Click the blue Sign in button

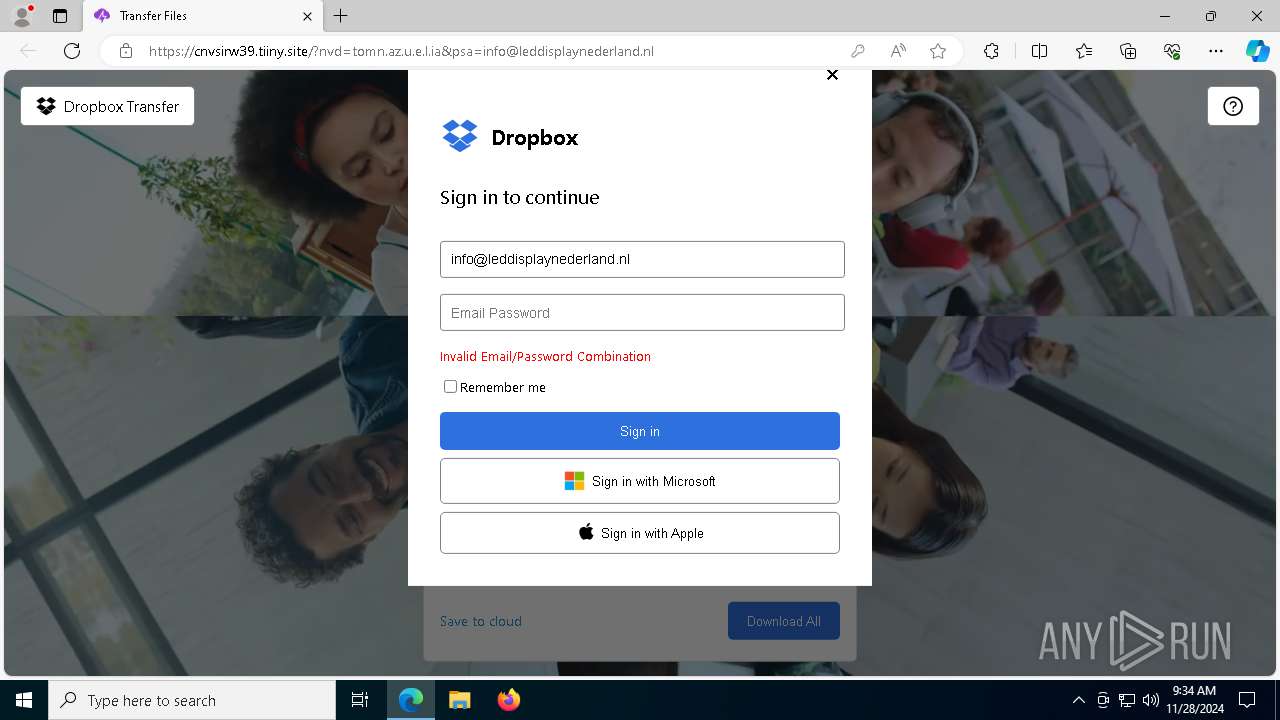[x=640, y=431]
